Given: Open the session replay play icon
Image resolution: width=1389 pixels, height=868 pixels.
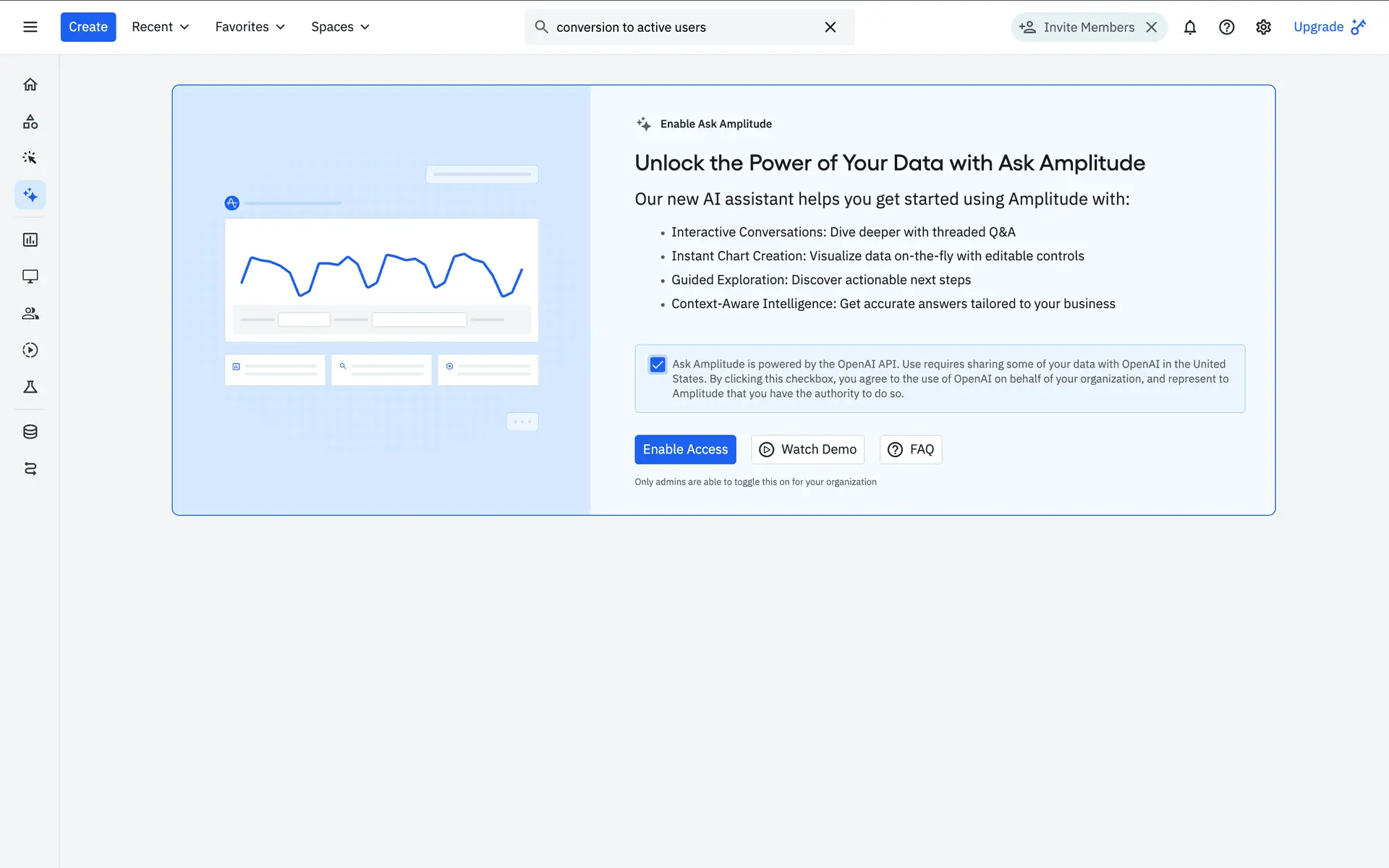Looking at the screenshot, I should click(30, 350).
